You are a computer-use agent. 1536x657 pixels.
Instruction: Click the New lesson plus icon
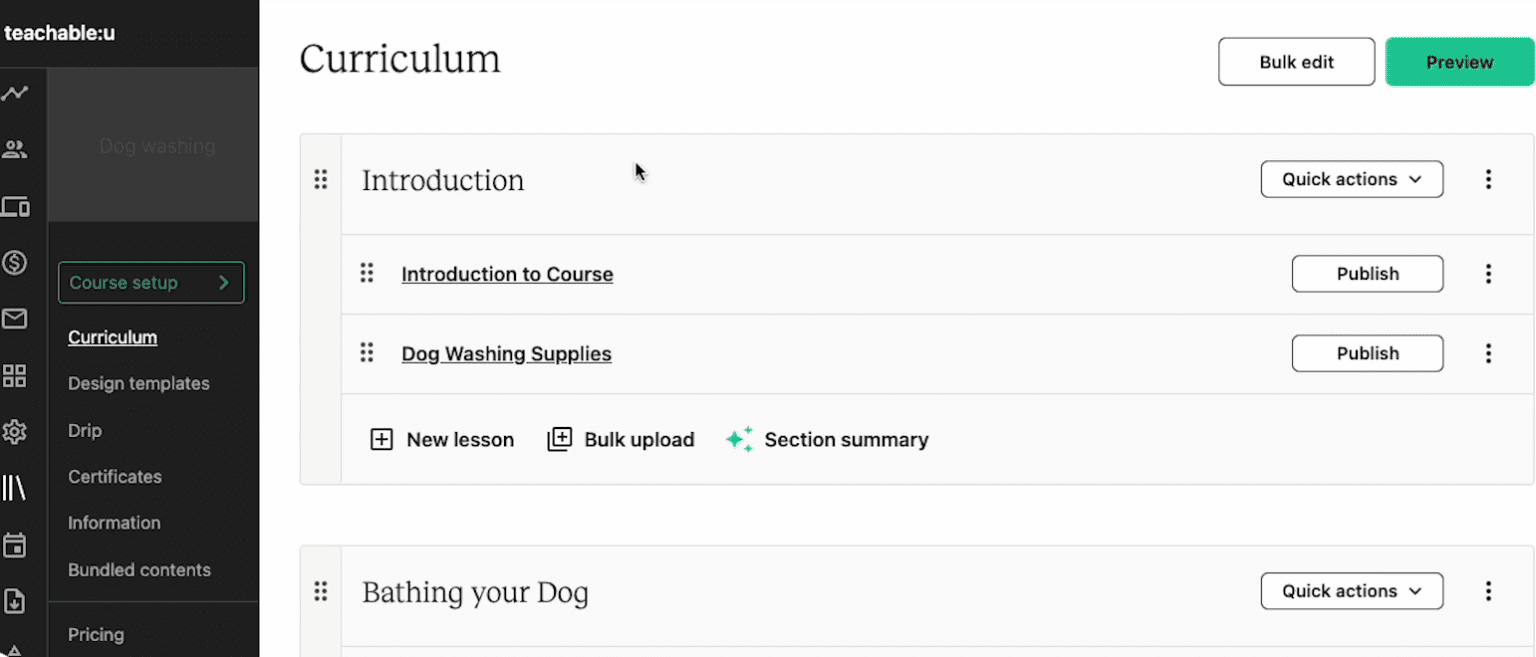[382, 439]
